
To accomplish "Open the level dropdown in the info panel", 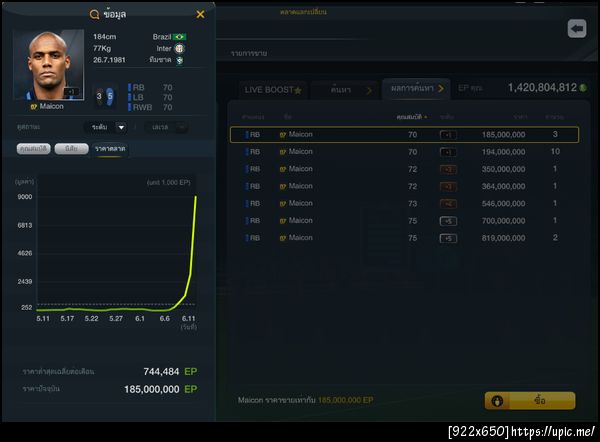I will (166, 127).
